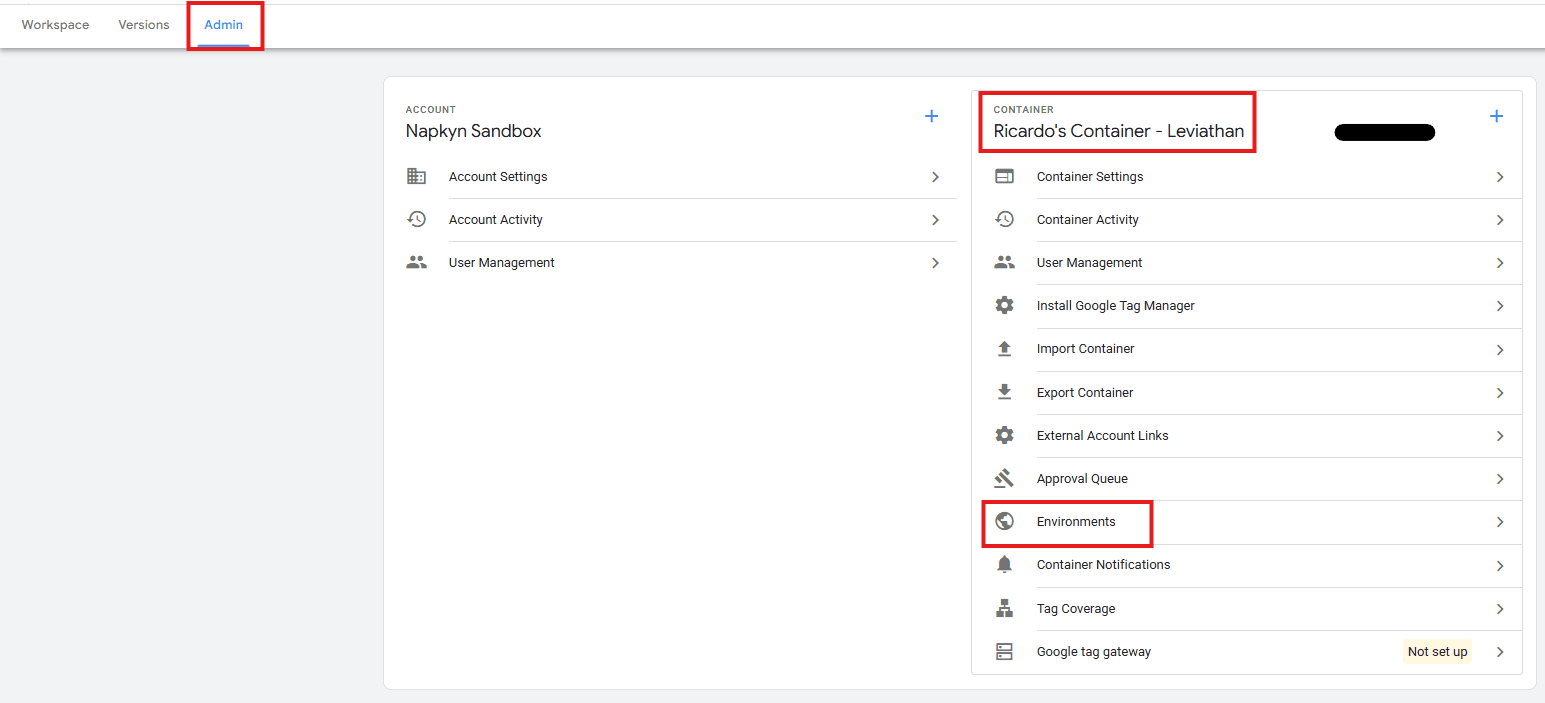The width and height of the screenshot is (1545, 703).
Task: Click the chevron beside Tag Coverage
Action: click(x=1500, y=608)
